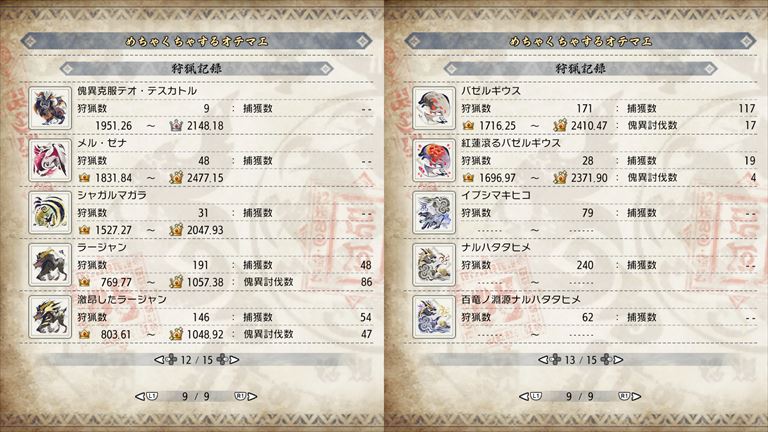Click the L1 previous tab arrow on left panel
This screenshot has height=432, width=768.
click(146, 396)
